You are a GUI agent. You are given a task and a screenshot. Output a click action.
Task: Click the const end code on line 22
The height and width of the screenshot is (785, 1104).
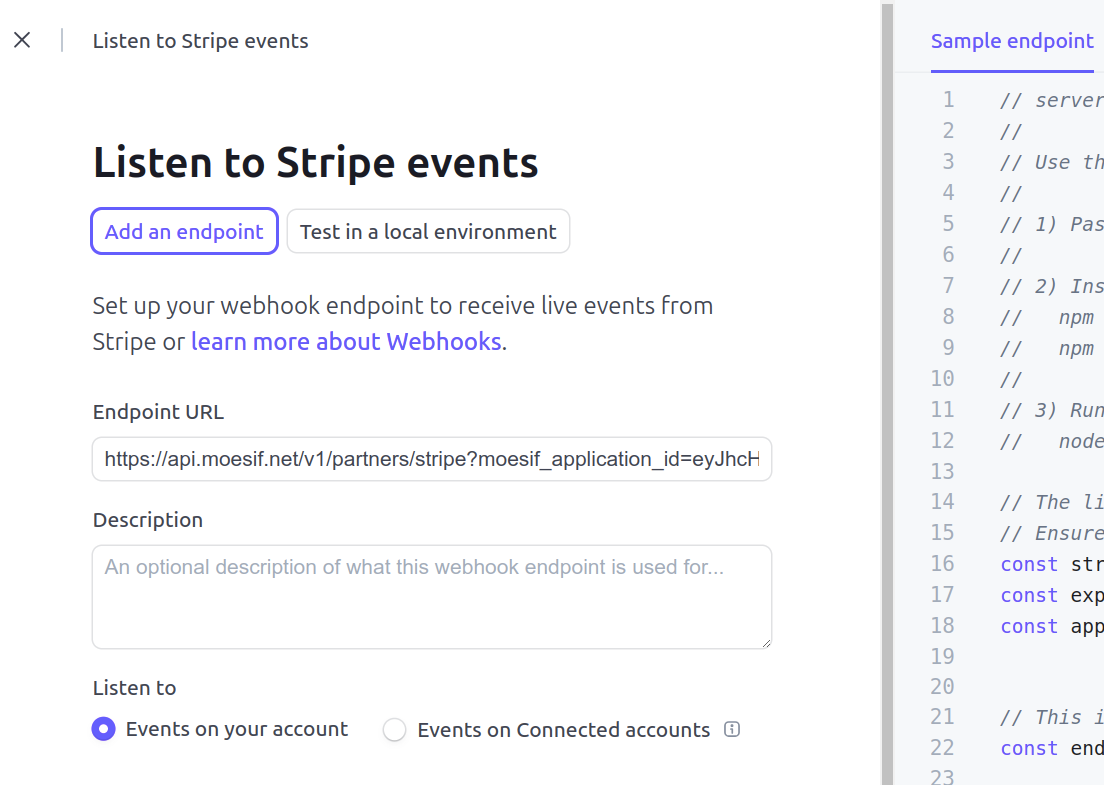[x=1050, y=748]
